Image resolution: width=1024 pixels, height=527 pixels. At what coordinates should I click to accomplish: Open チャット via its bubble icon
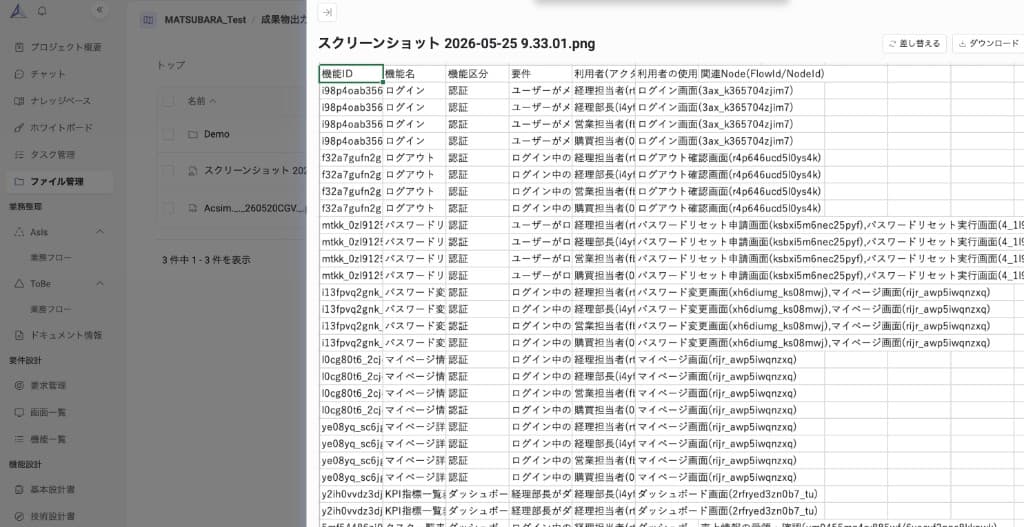coord(19,74)
